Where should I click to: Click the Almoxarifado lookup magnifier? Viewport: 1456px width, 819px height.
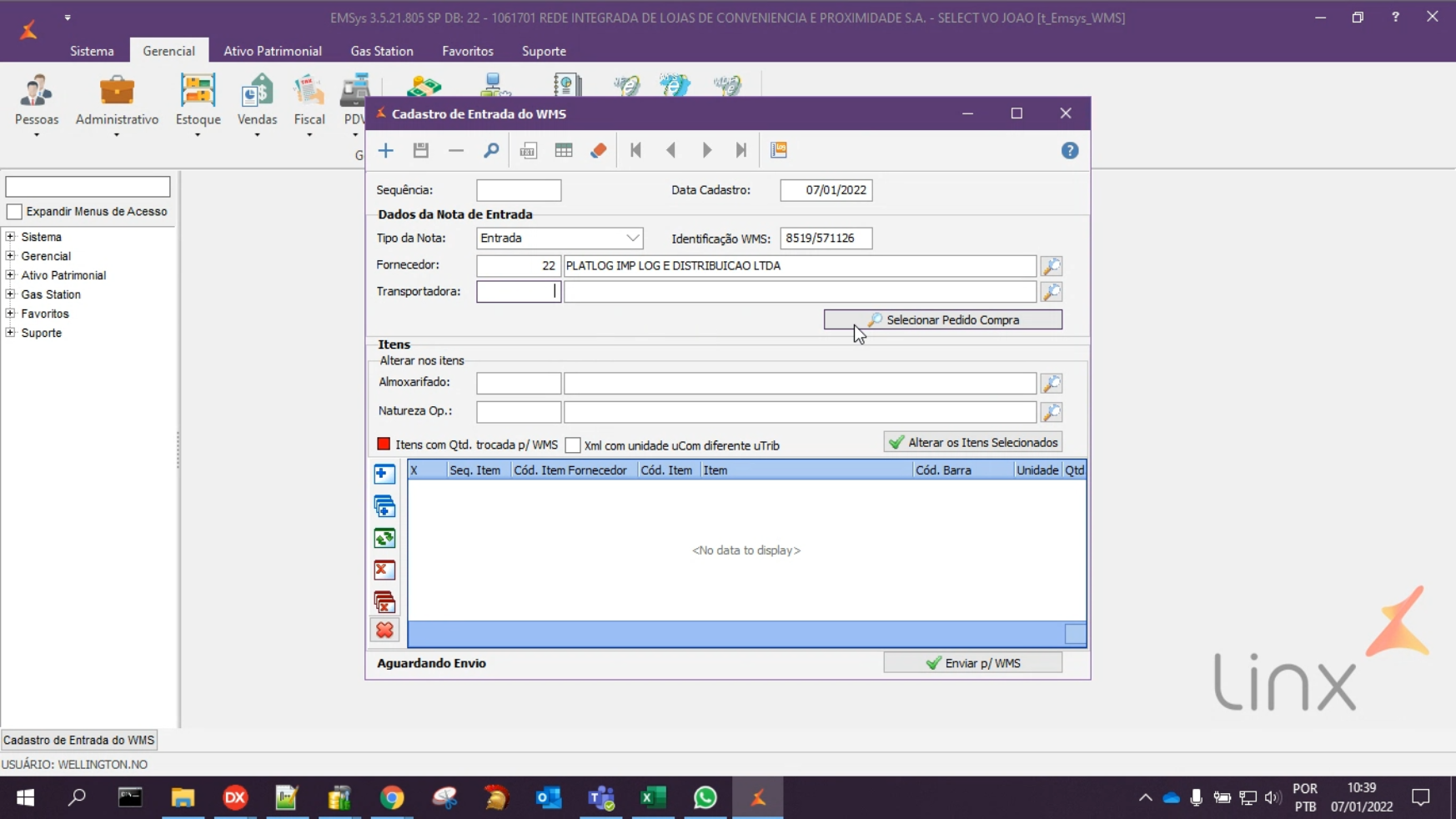tap(1052, 384)
